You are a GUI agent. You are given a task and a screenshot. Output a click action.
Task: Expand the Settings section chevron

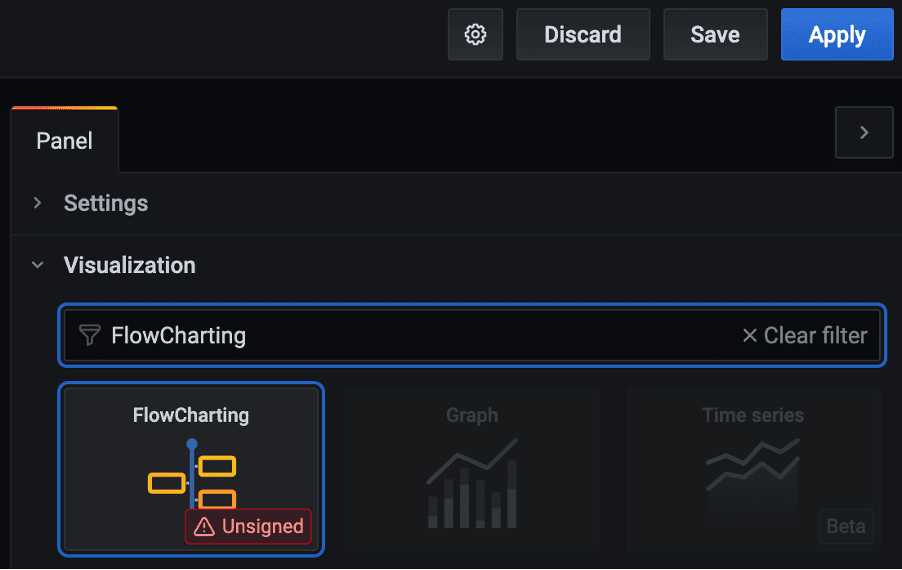38,203
